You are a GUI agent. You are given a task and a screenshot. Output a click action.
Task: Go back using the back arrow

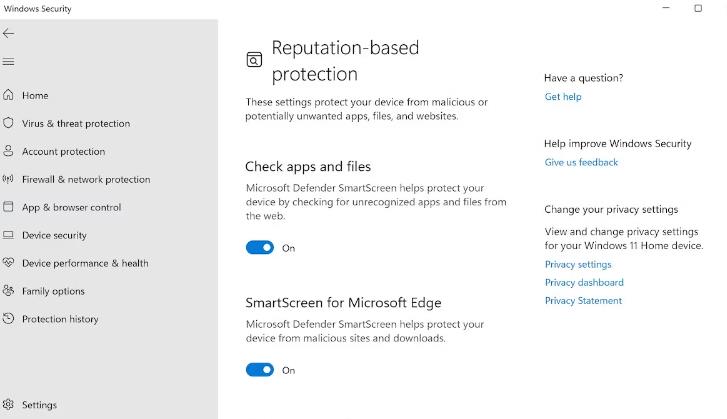(8, 33)
